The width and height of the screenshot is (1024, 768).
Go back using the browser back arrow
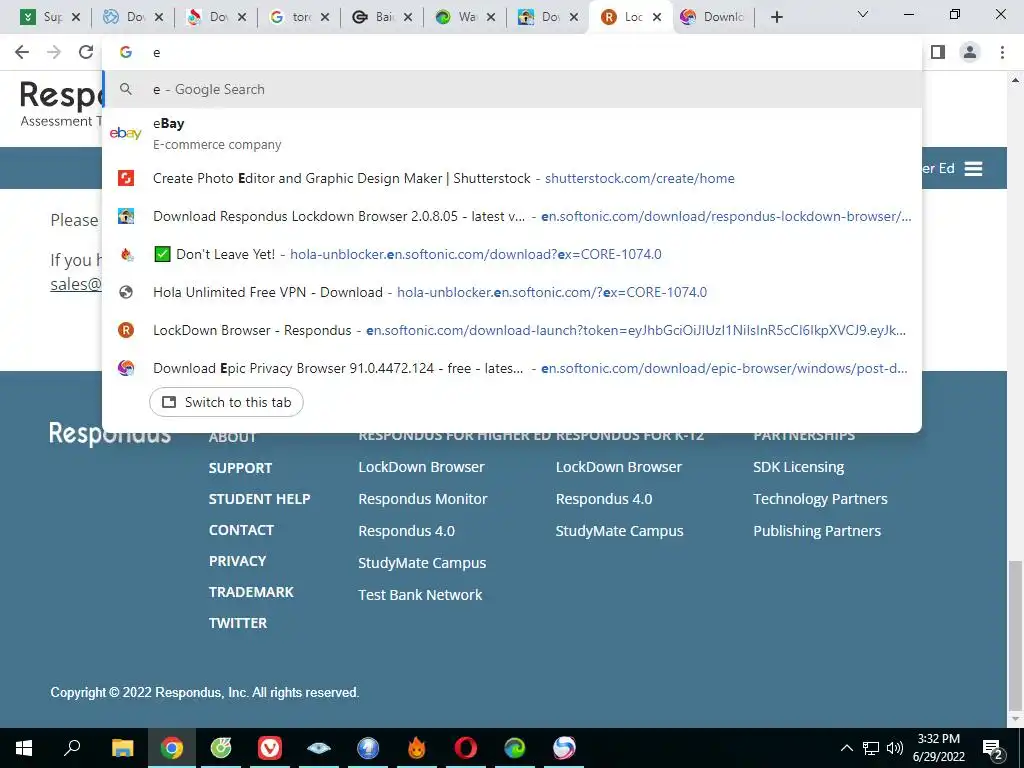pyautogui.click(x=22, y=52)
